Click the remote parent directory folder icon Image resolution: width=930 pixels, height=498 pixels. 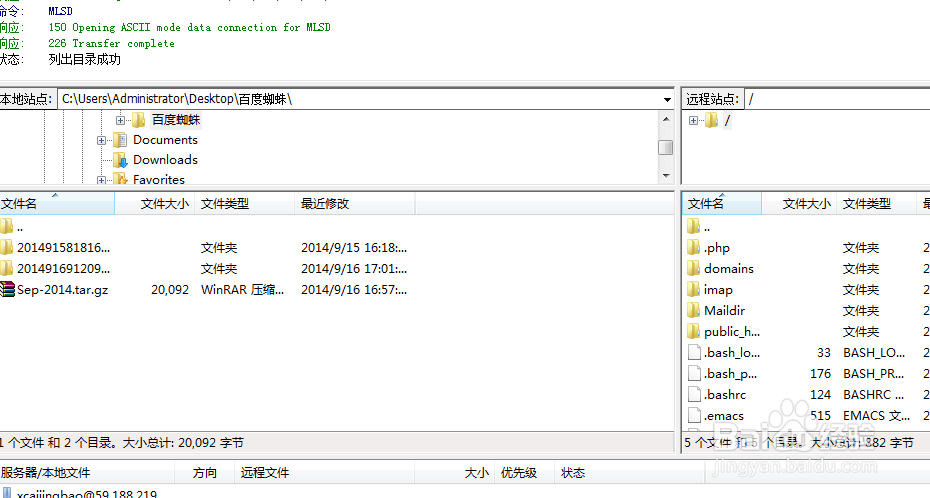point(694,226)
